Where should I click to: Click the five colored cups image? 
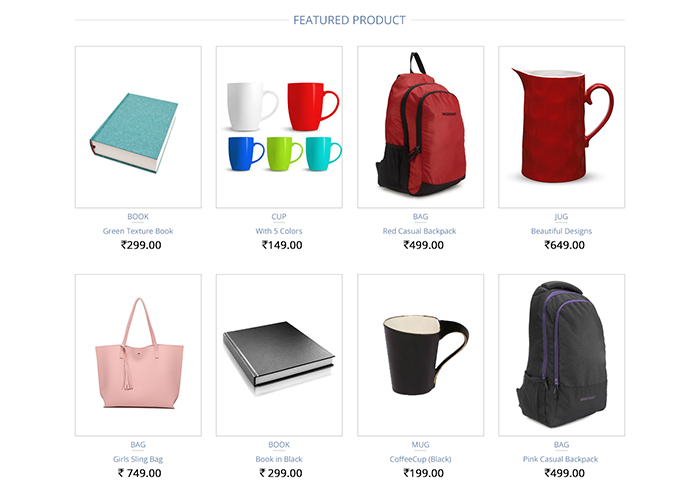[279, 127]
